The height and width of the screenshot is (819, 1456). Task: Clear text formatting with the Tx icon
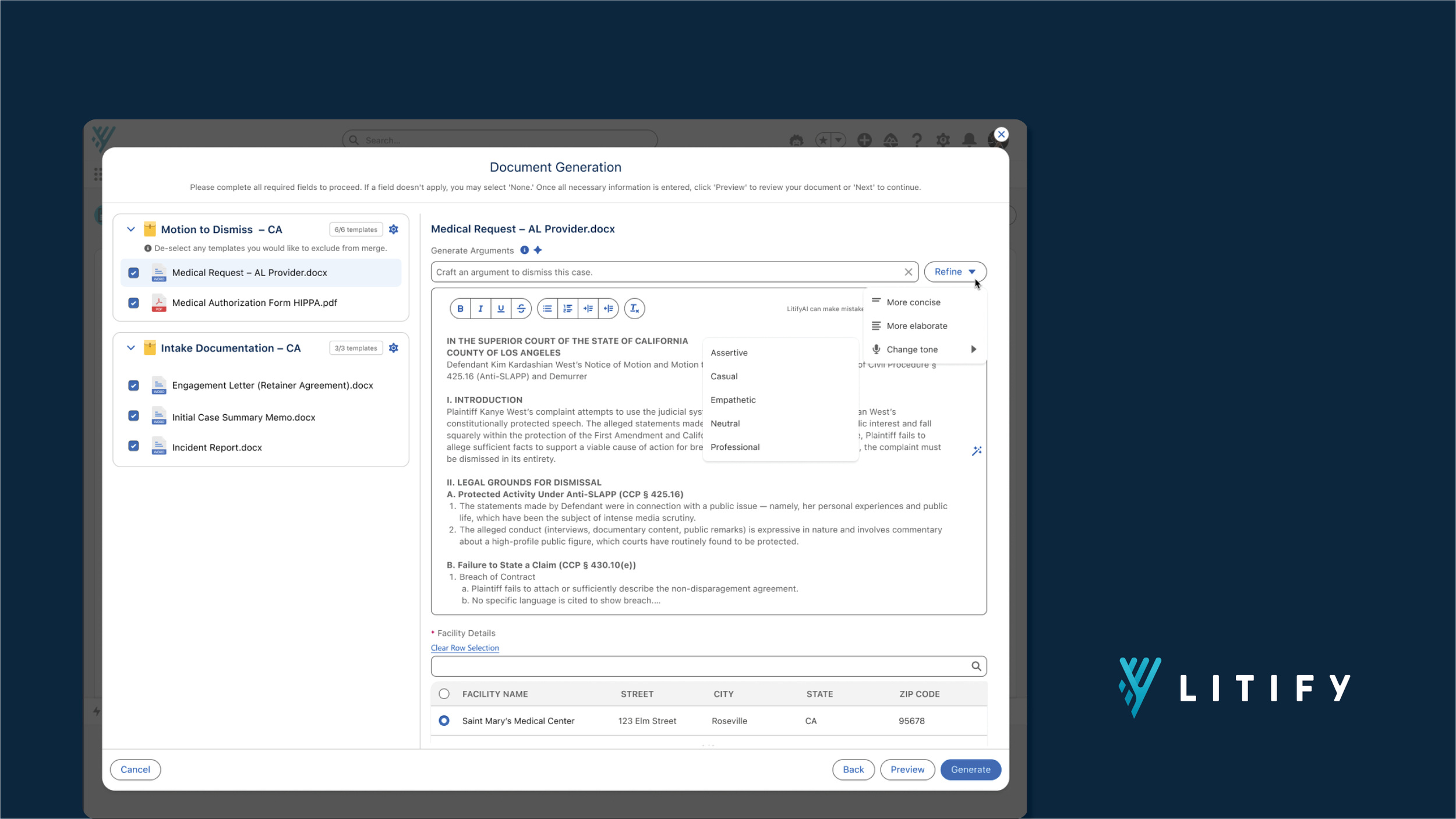[x=635, y=309]
